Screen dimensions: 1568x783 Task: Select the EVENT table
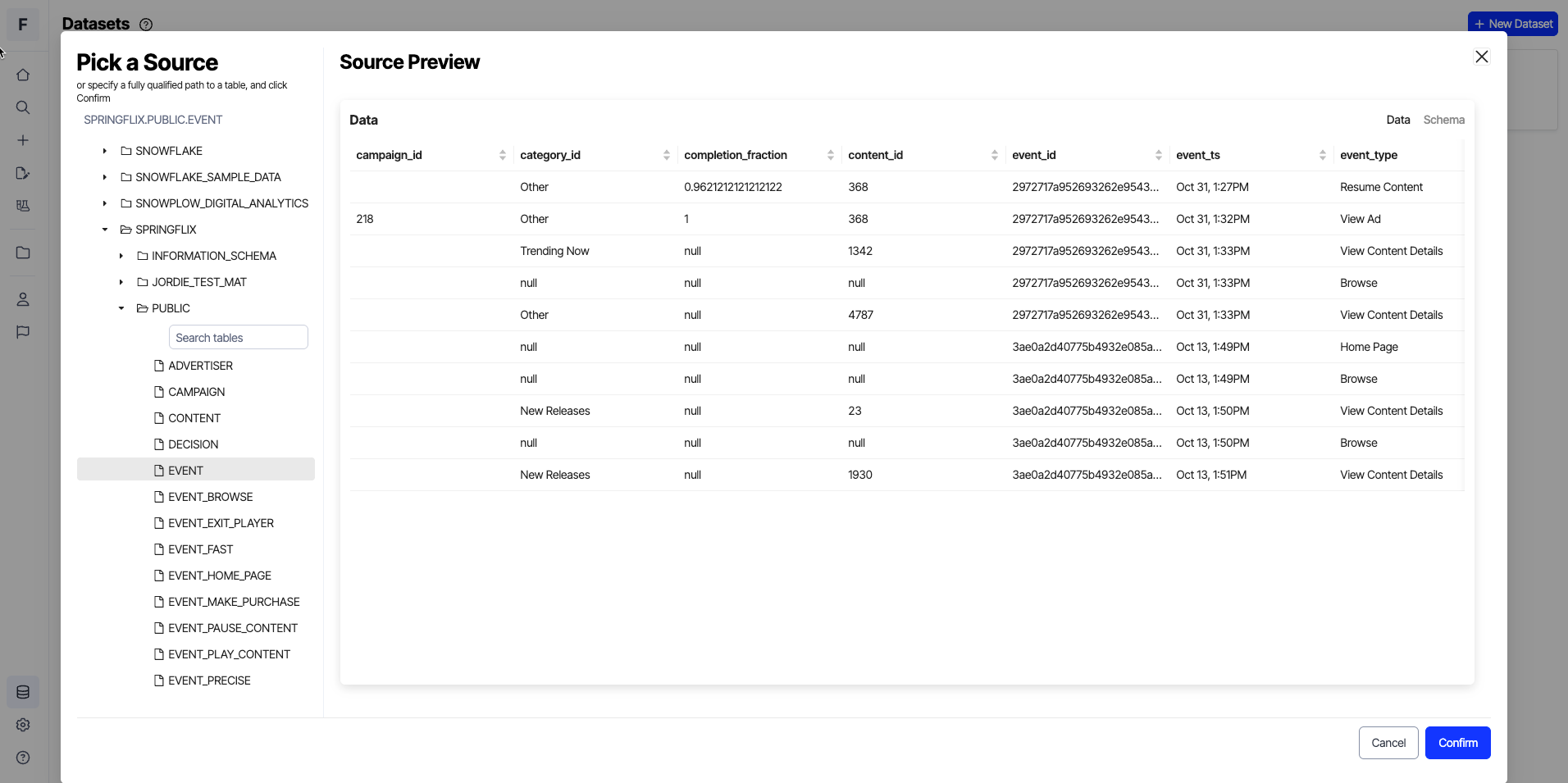pyautogui.click(x=195, y=471)
